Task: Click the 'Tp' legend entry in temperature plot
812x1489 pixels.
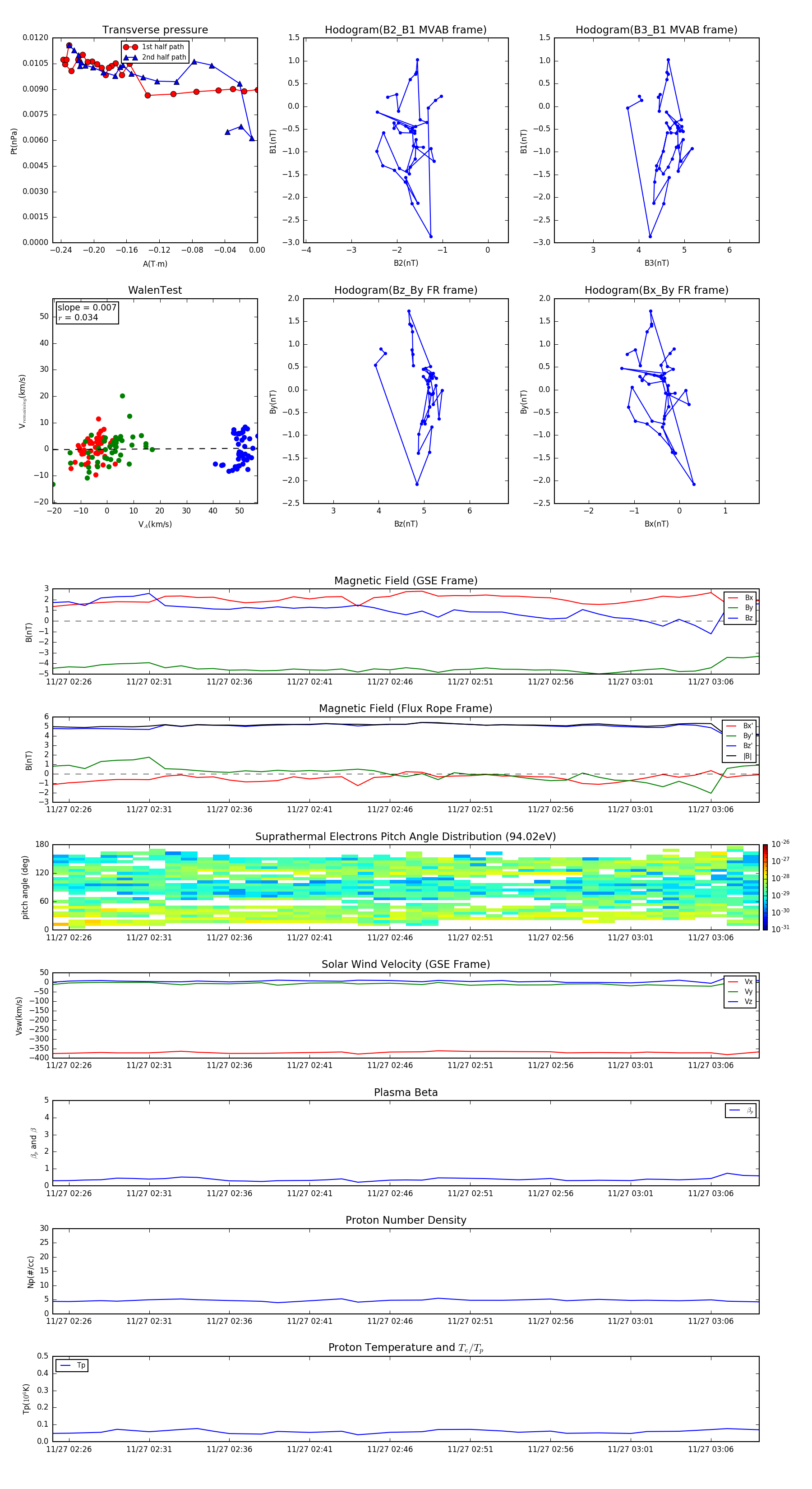Action: (x=72, y=1365)
